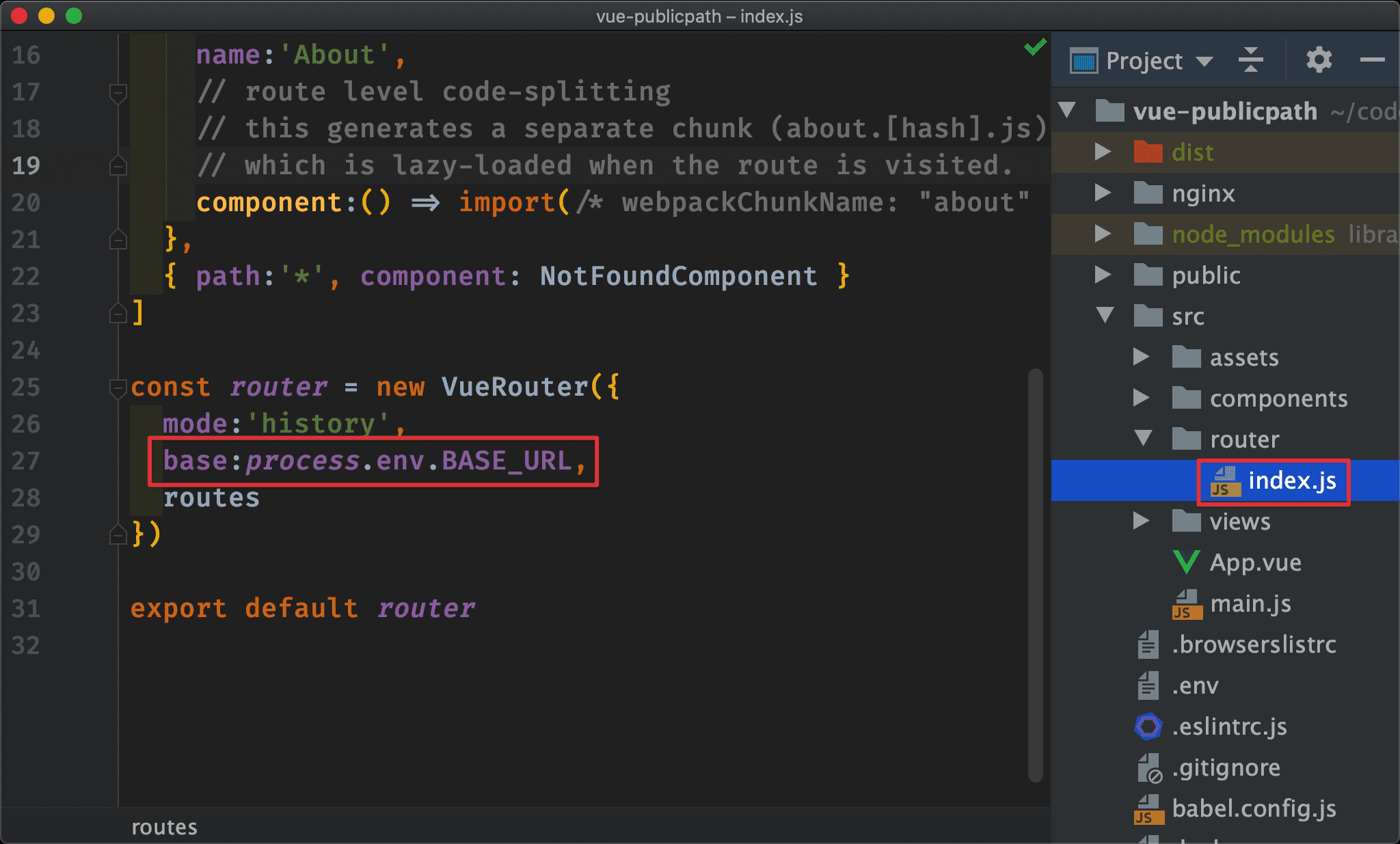Image resolution: width=1400 pixels, height=844 pixels.
Task: Select the node_modules folder icon
Action: click(x=1148, y=233)
